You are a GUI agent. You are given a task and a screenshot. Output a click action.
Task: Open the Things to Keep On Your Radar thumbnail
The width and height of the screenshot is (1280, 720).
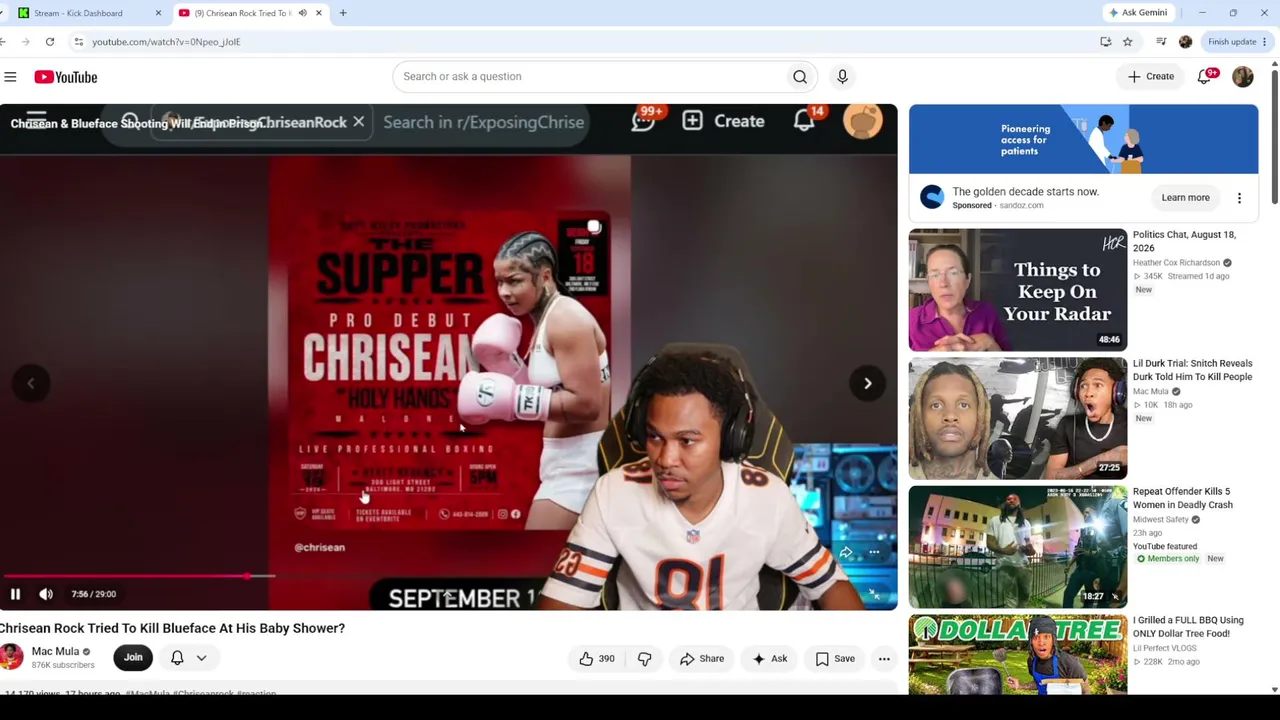pyautogui.click(x=1017, y=290)
